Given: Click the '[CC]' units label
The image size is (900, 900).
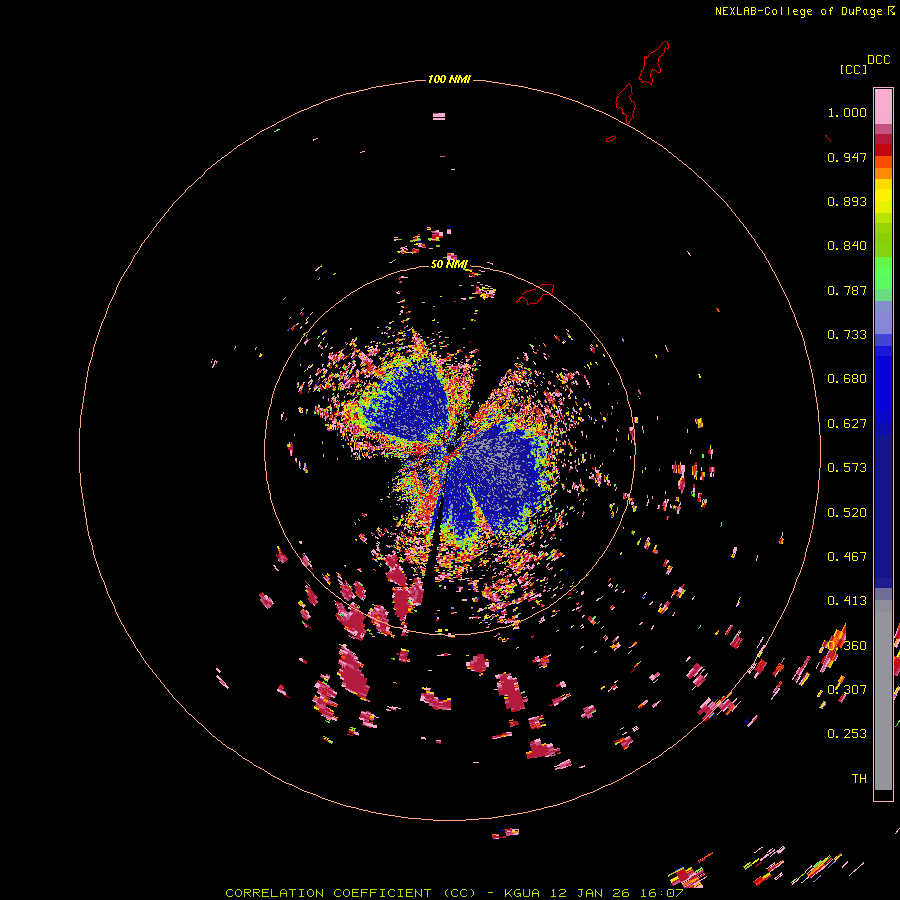Looking at the screenshot, I should (x=854, y=69).
